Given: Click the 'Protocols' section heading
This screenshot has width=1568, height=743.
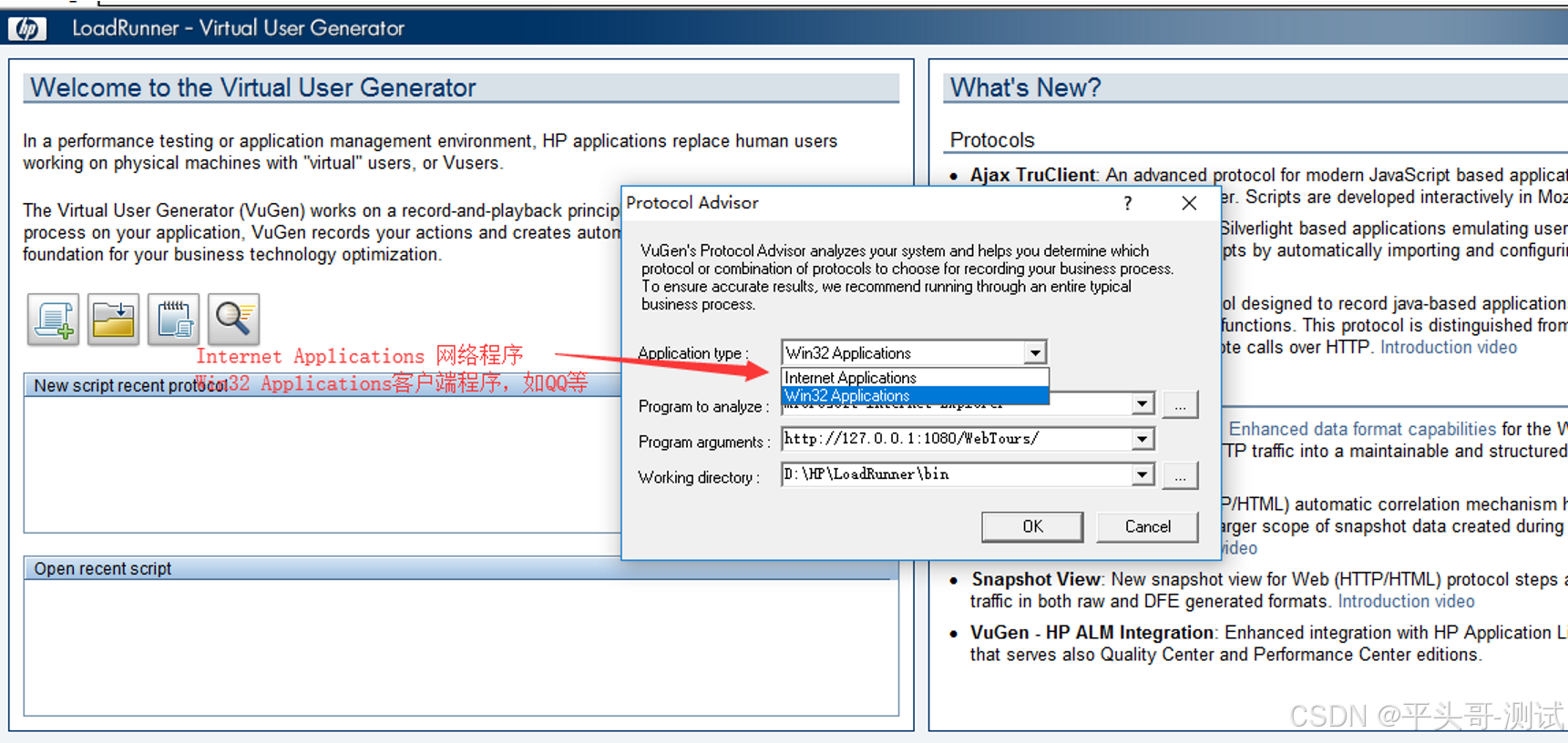Looking at the screenshot, I should (992, 140).
